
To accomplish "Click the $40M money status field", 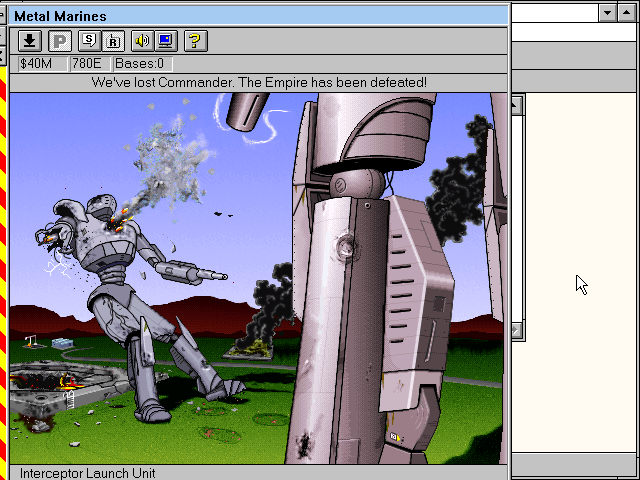I will coord(42,64).
